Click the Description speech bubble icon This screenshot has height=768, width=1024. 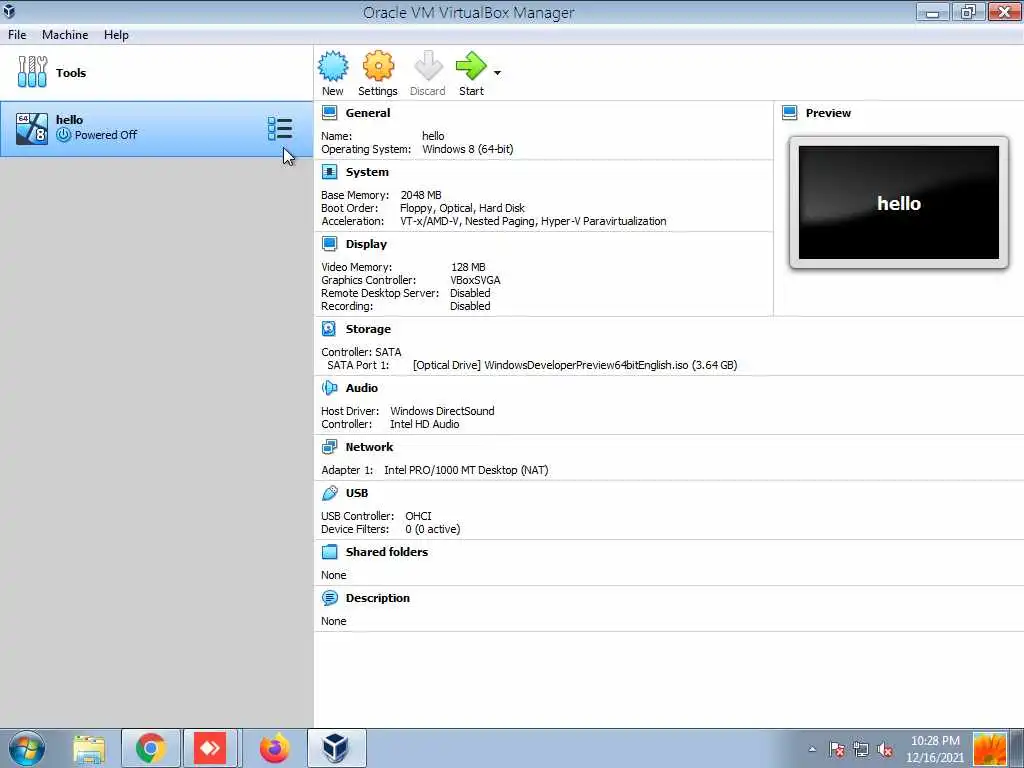330,598
